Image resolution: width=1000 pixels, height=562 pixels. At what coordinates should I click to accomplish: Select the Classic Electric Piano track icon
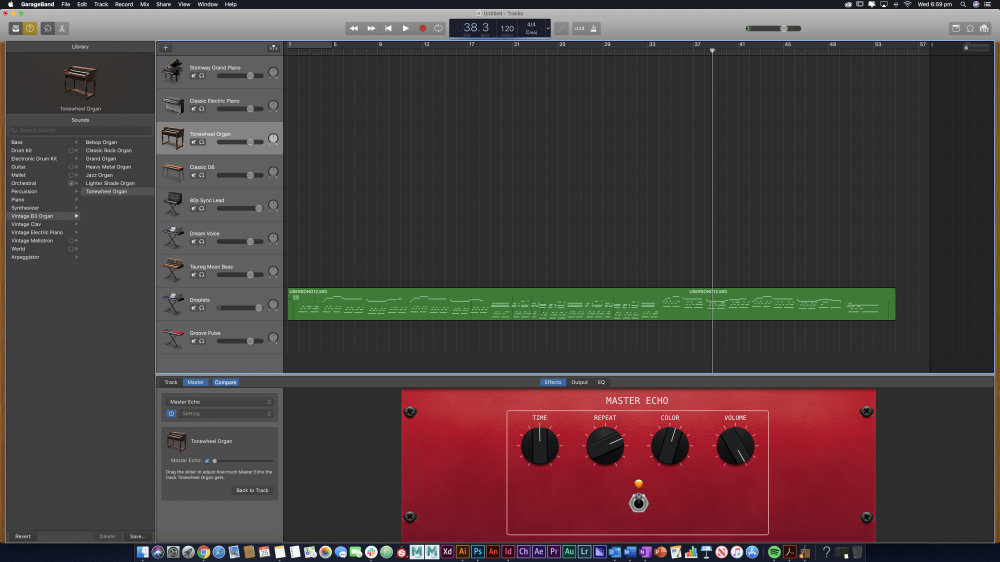coord(172,105)
